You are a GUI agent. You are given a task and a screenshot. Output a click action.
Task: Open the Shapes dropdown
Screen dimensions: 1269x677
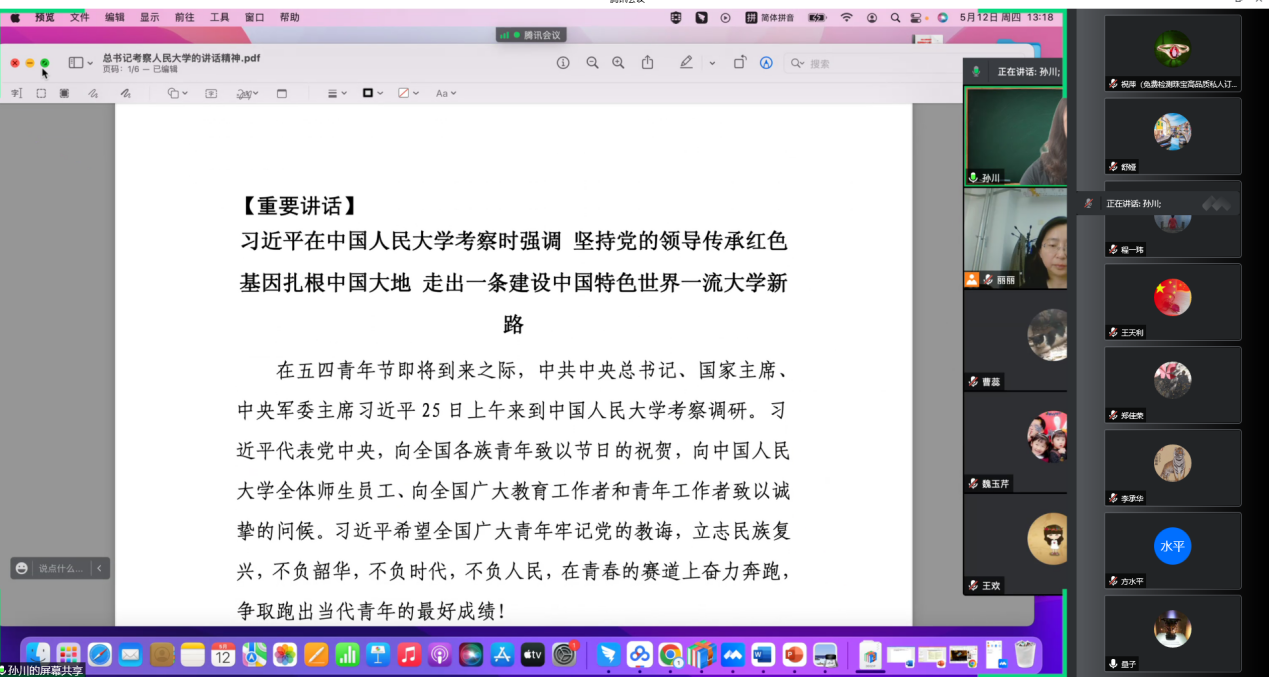coord(178,93)
